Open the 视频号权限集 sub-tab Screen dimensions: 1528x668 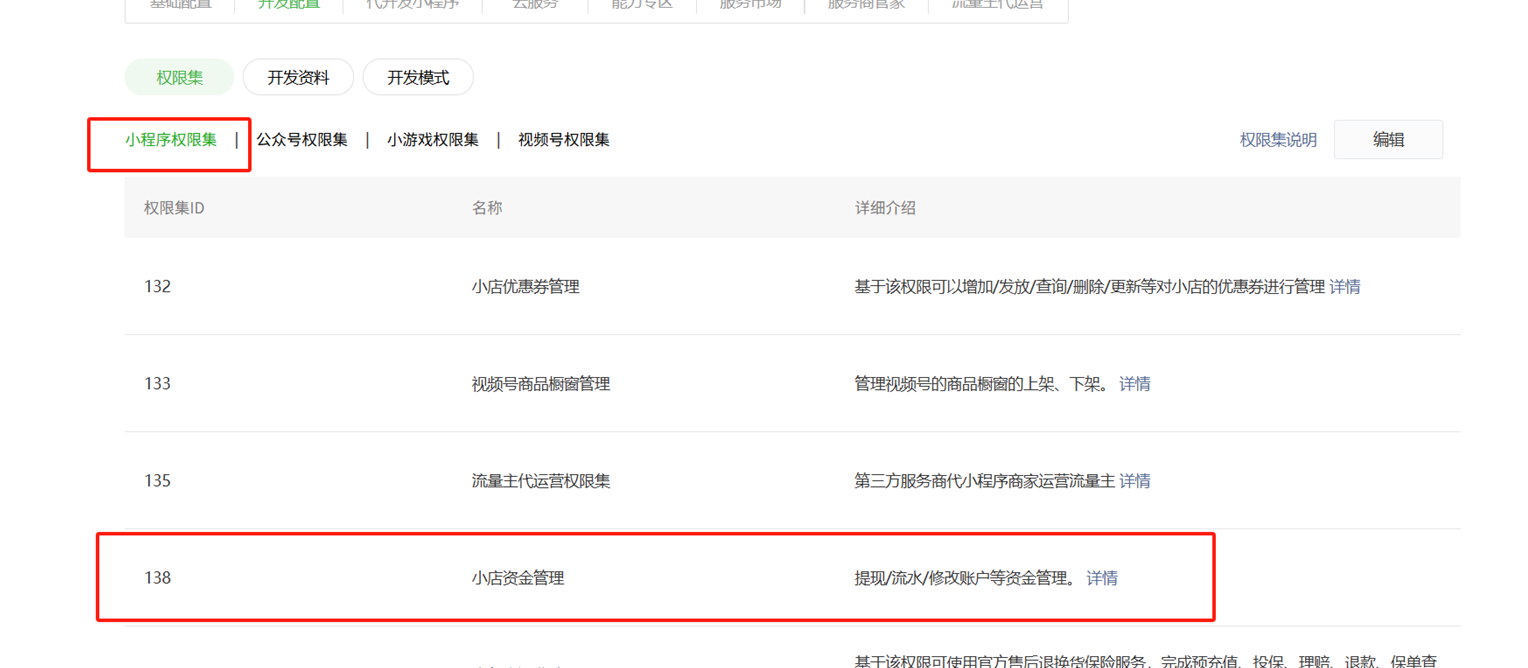click(x=564, y=140)
